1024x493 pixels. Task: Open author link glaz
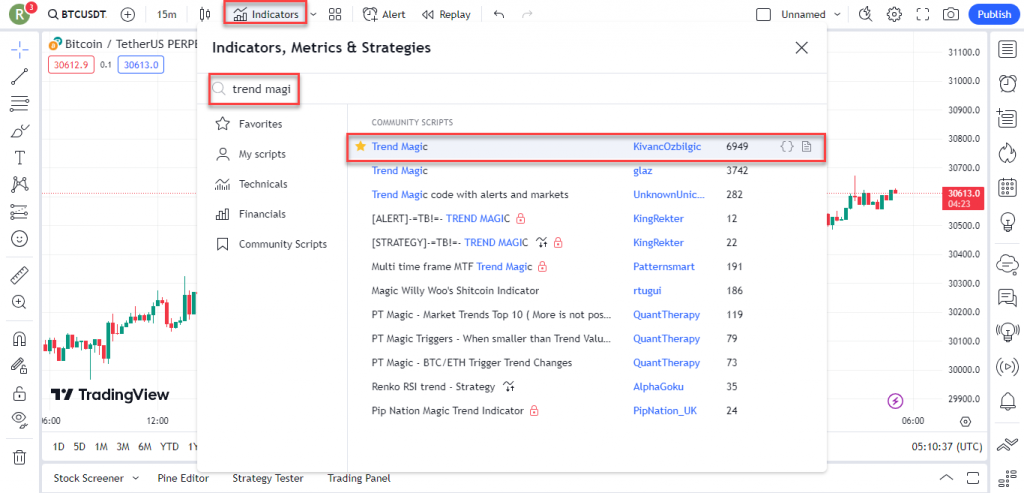[642, 170]
